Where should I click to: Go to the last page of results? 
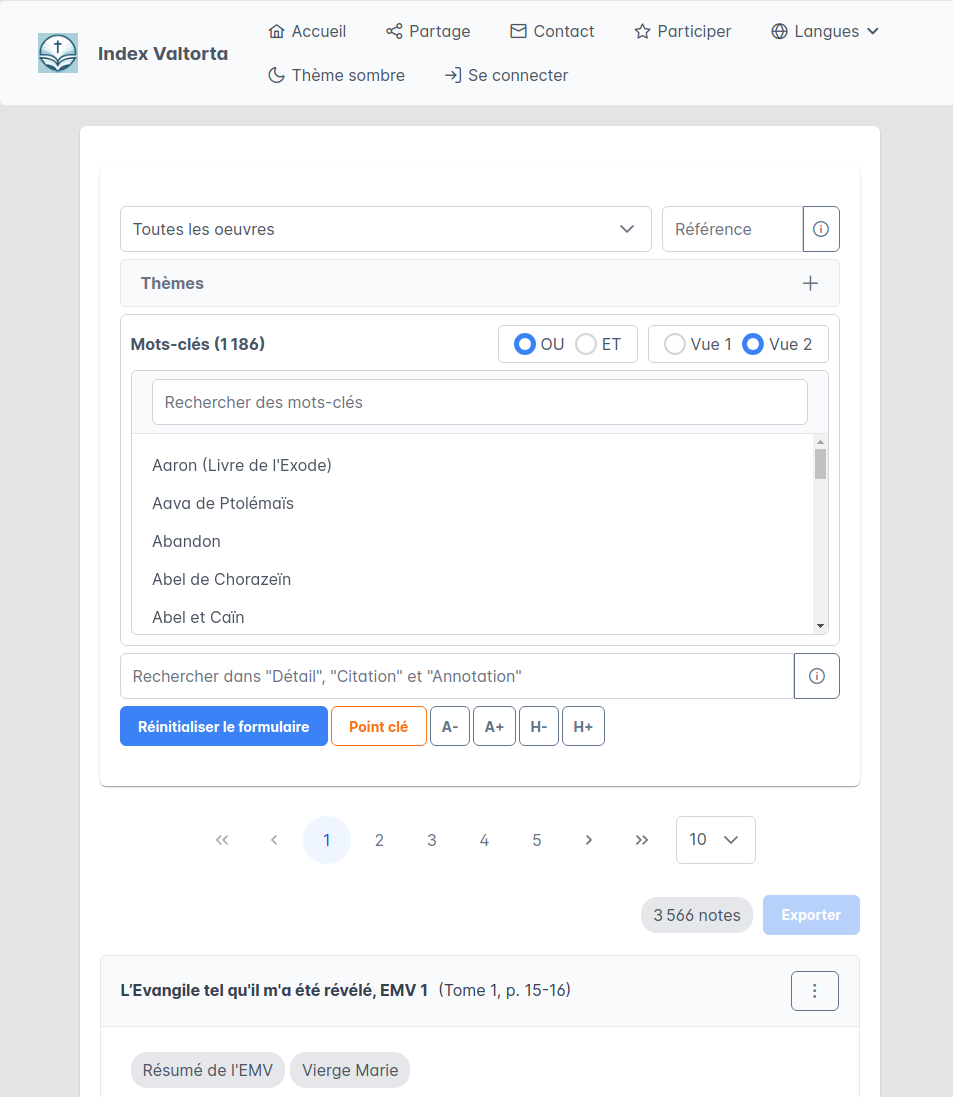641,840
